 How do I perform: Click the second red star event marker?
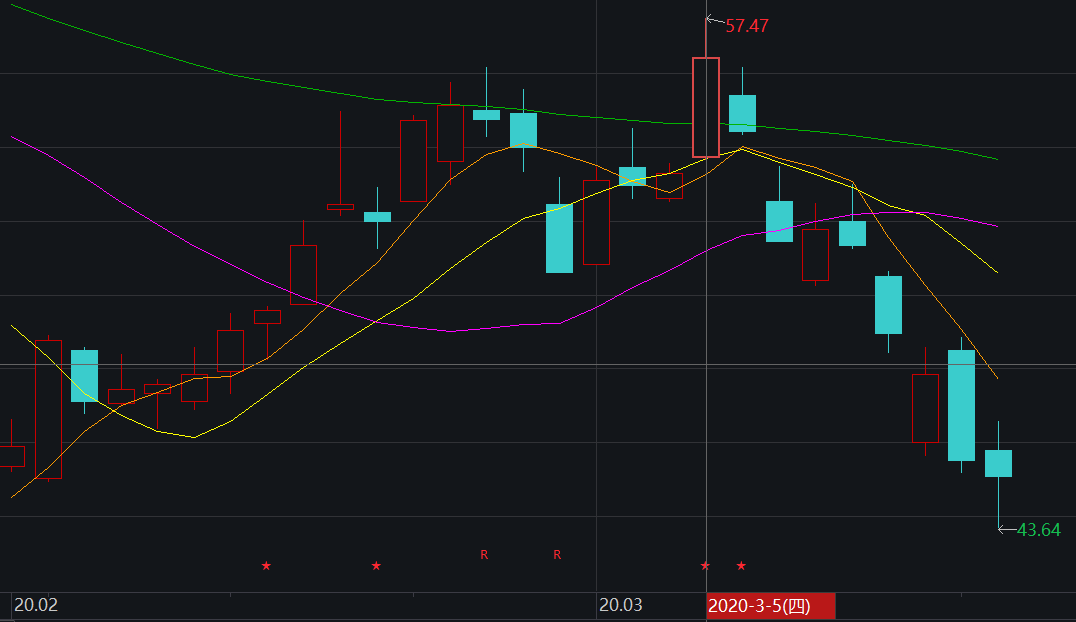(376, 566)
